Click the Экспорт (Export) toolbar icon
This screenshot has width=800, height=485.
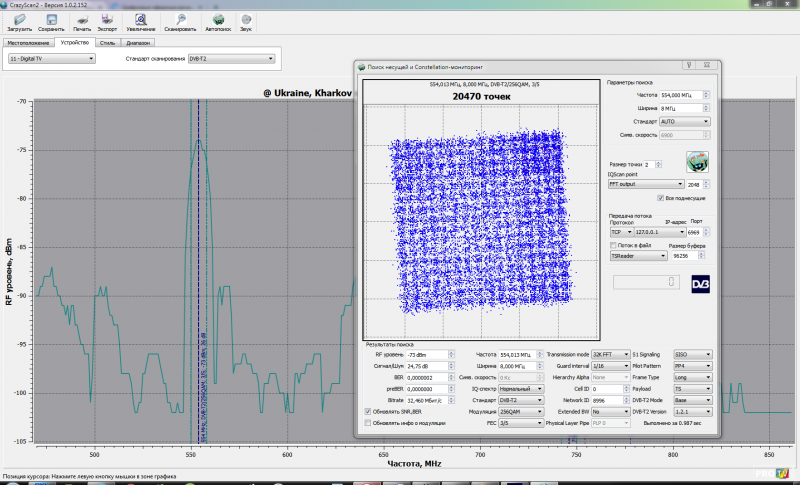tap(107, 20)
